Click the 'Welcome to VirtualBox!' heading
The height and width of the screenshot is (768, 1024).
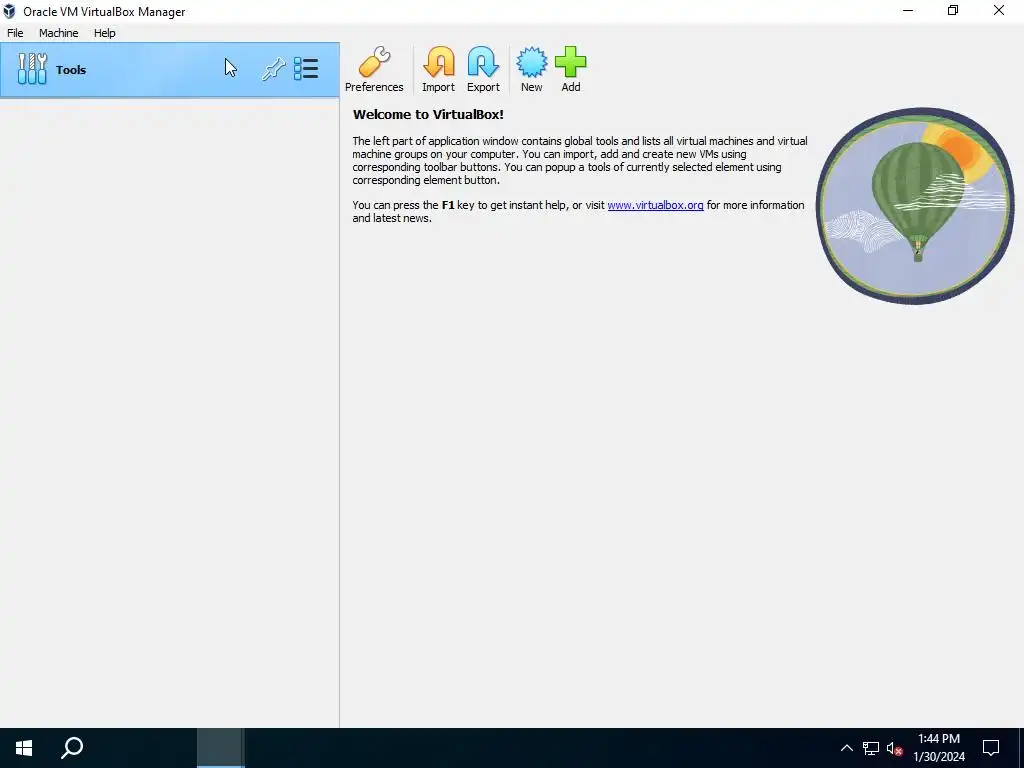428,114
